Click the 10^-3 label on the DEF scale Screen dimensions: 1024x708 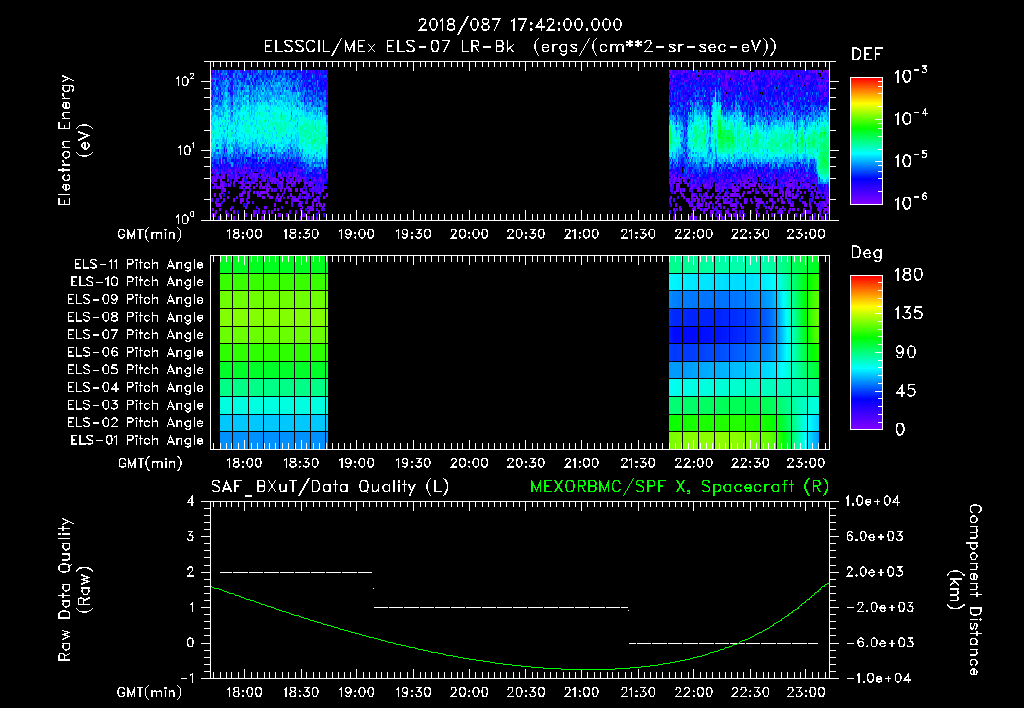pos(911,75)
